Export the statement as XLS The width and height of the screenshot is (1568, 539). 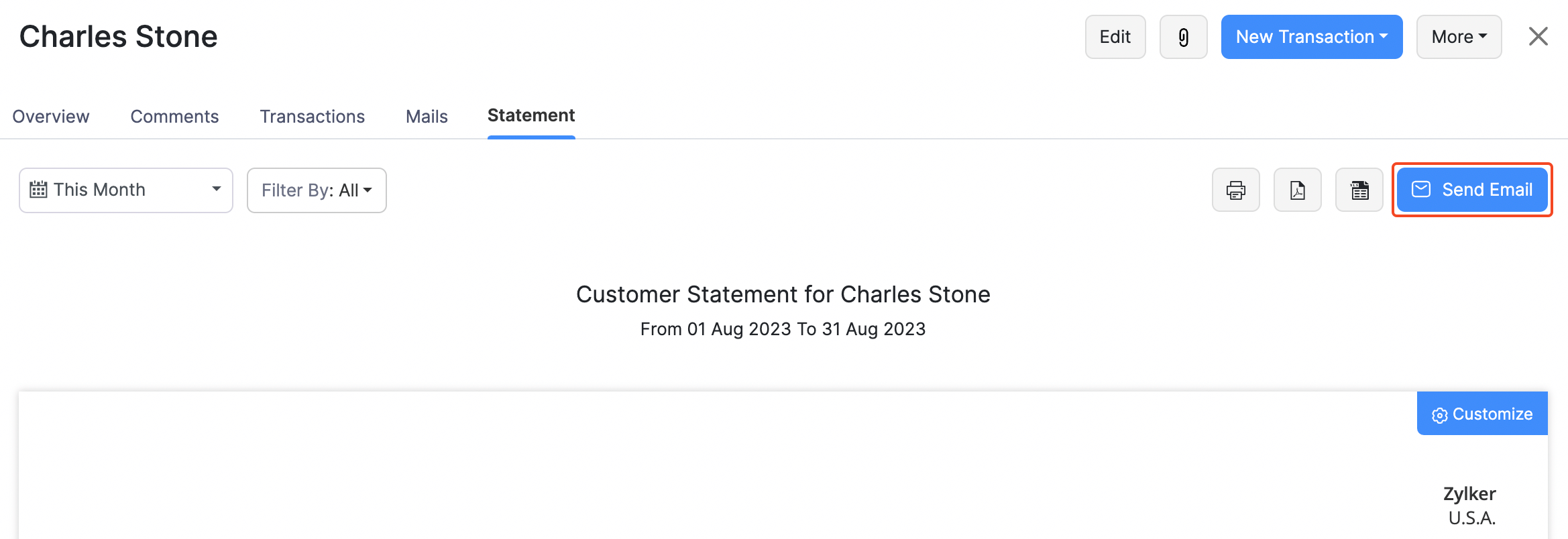[1359, 190]
